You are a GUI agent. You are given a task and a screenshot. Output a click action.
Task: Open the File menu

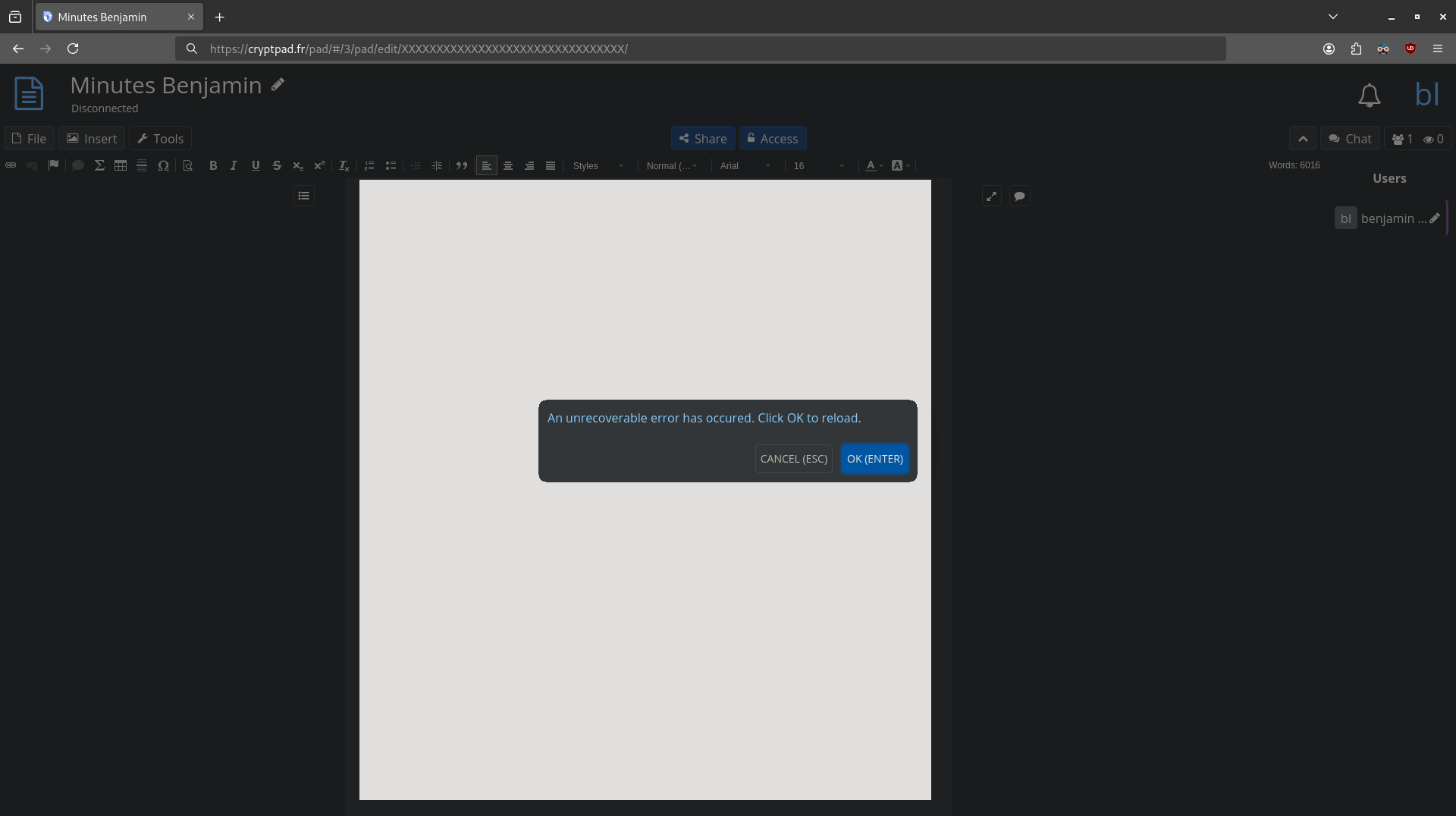(x=29, y=139)
